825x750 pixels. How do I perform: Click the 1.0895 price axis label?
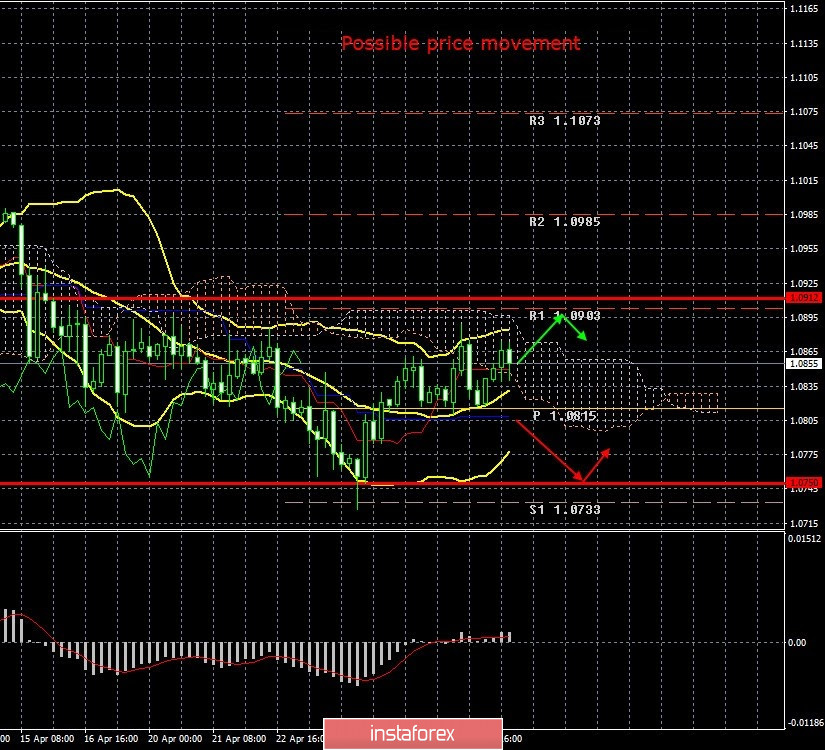pos(804,318)
